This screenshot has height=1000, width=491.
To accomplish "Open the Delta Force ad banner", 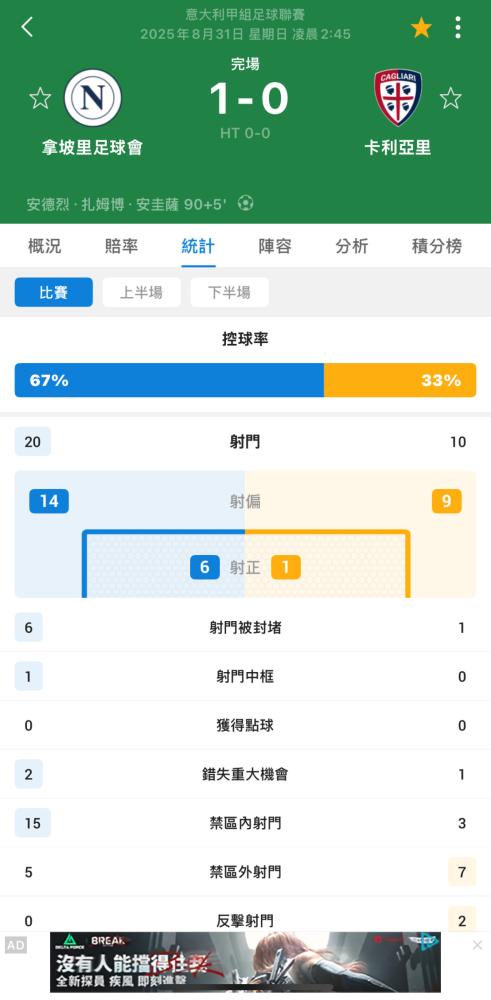I will (246, 962).
